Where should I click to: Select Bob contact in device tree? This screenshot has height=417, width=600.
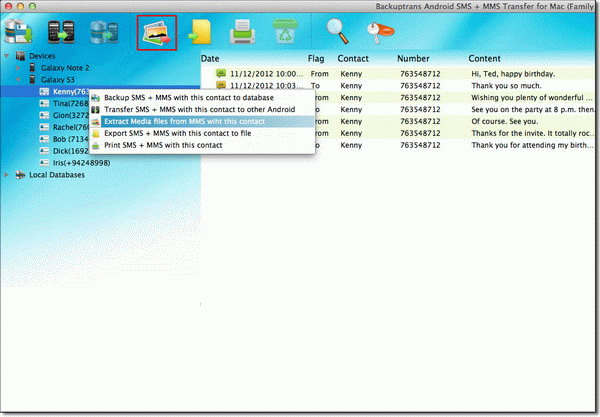click(x=71, y=139)
